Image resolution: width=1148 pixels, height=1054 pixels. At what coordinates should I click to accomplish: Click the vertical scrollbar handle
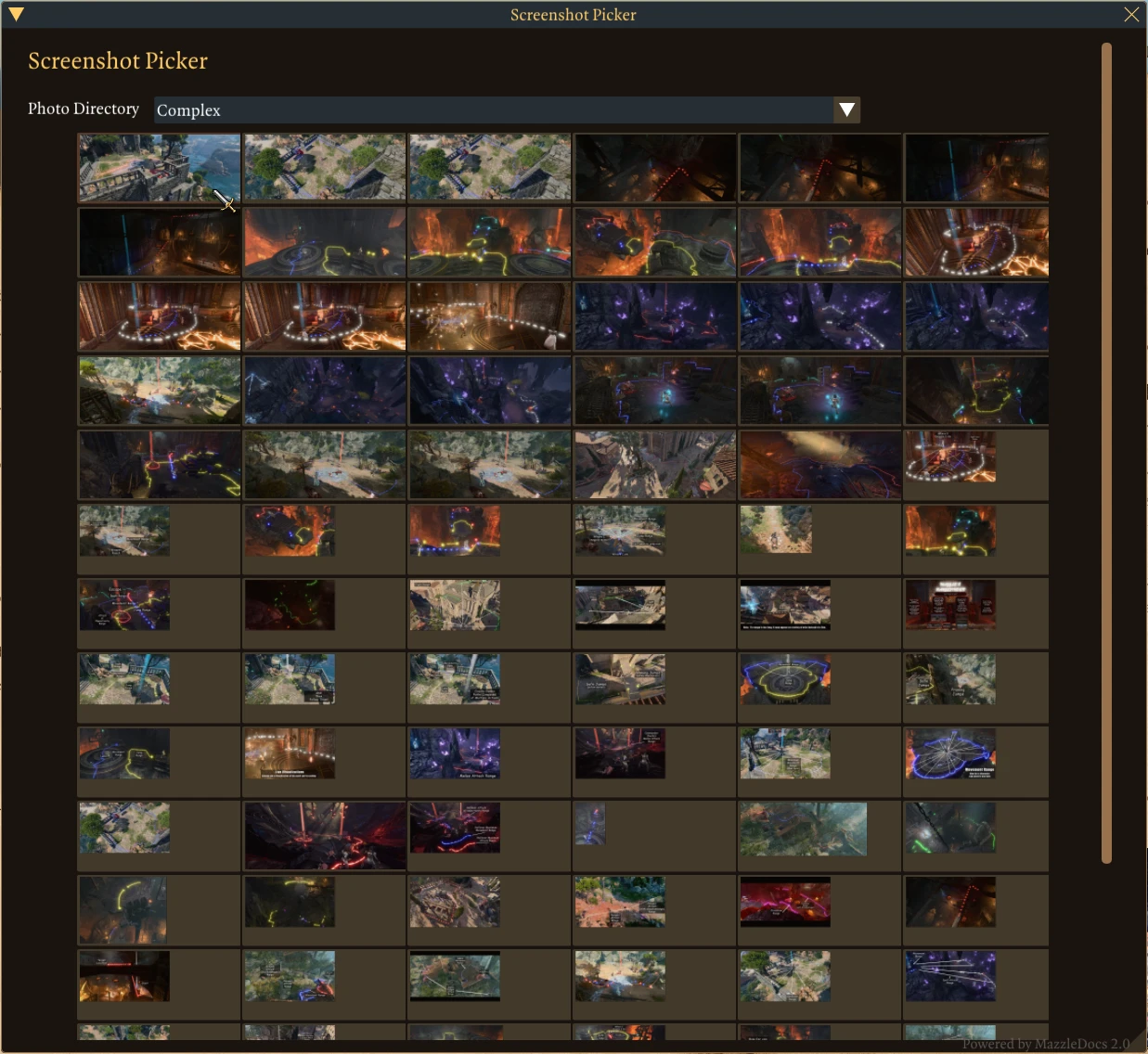(1106, 453)
